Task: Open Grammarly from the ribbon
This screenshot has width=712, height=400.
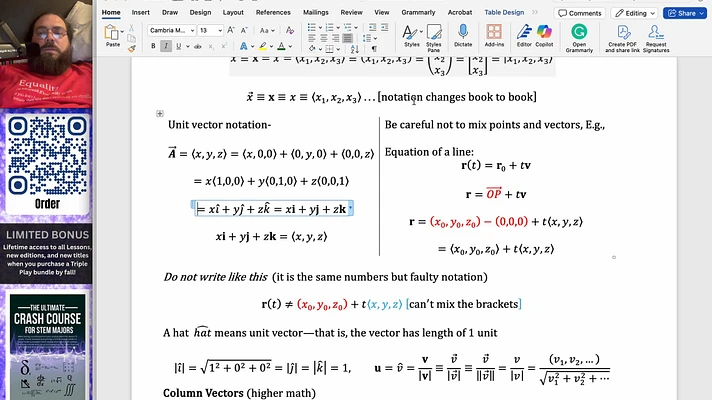Action: 579,38
